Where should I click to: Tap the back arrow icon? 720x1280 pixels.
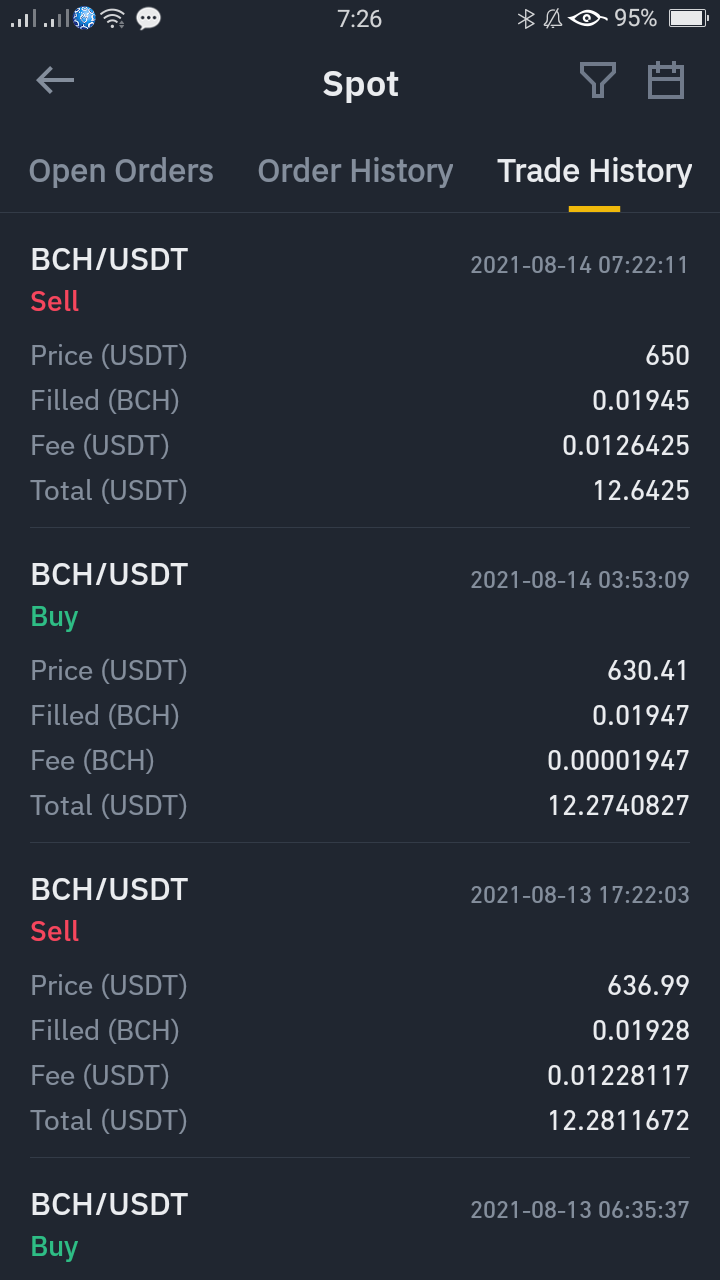point(55,81)
